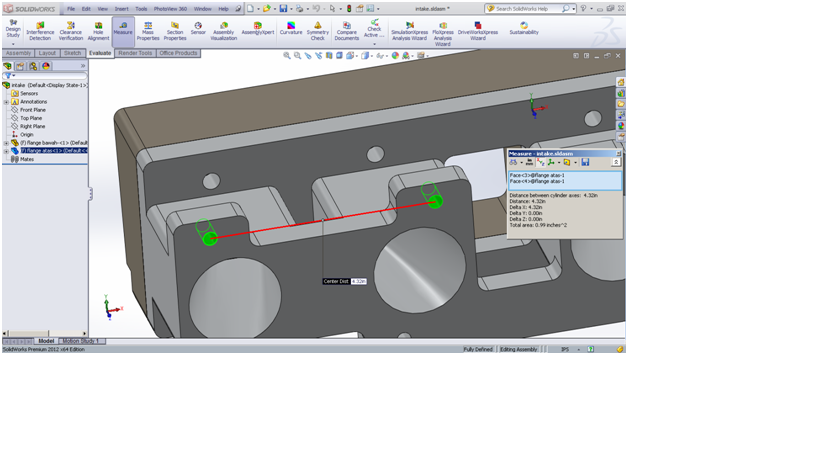Open the Sustainability tool
This screenshot has height=460, width=819.
pyautogui.click(x=523, y=28)
